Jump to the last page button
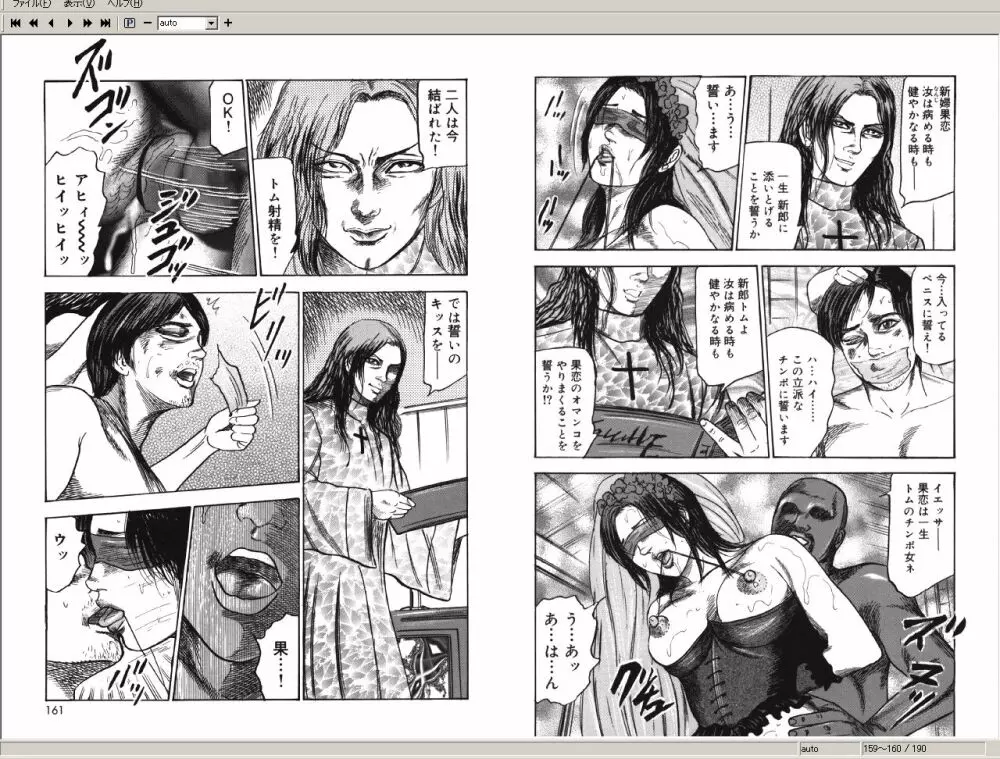1000x759 pixels. pyautogui.click(x=105, y=22)
